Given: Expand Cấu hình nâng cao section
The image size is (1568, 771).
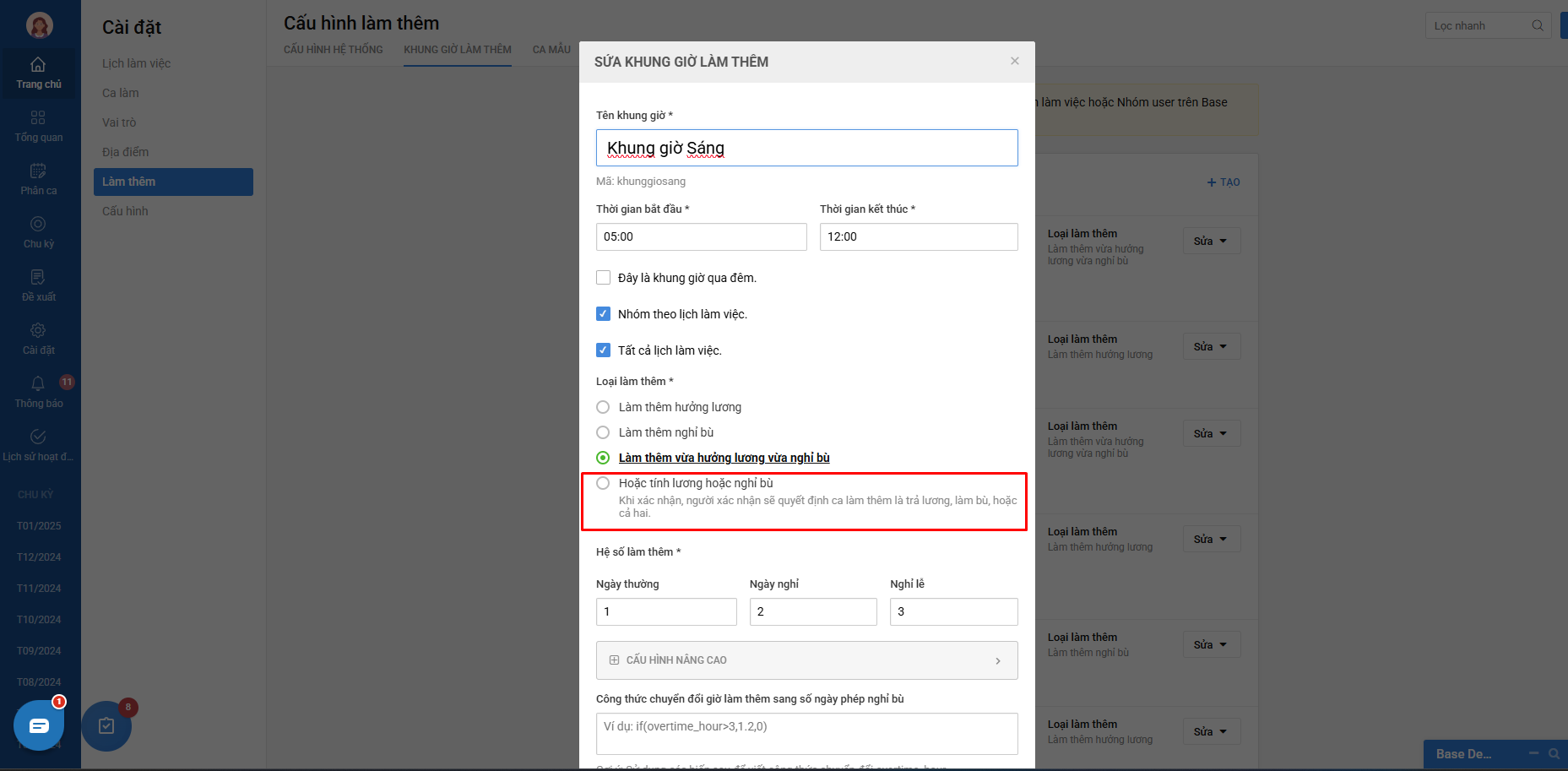Looking at the screenshot, I should 806,660.
